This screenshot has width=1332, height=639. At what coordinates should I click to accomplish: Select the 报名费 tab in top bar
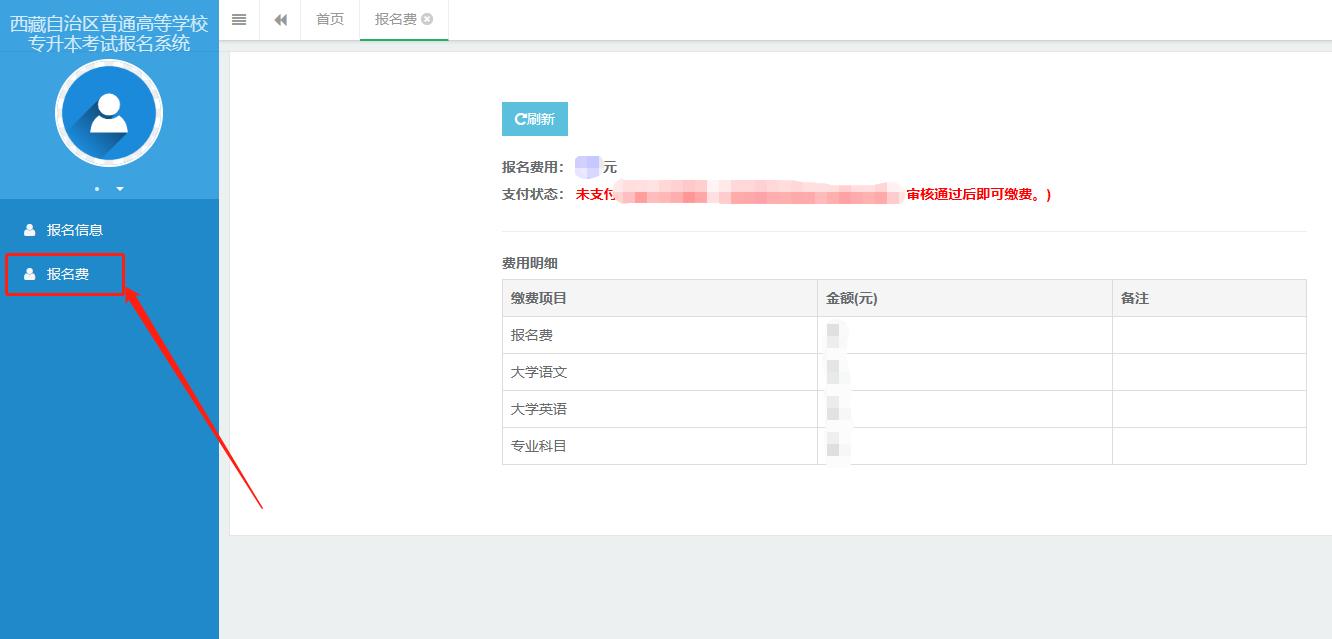395,20
